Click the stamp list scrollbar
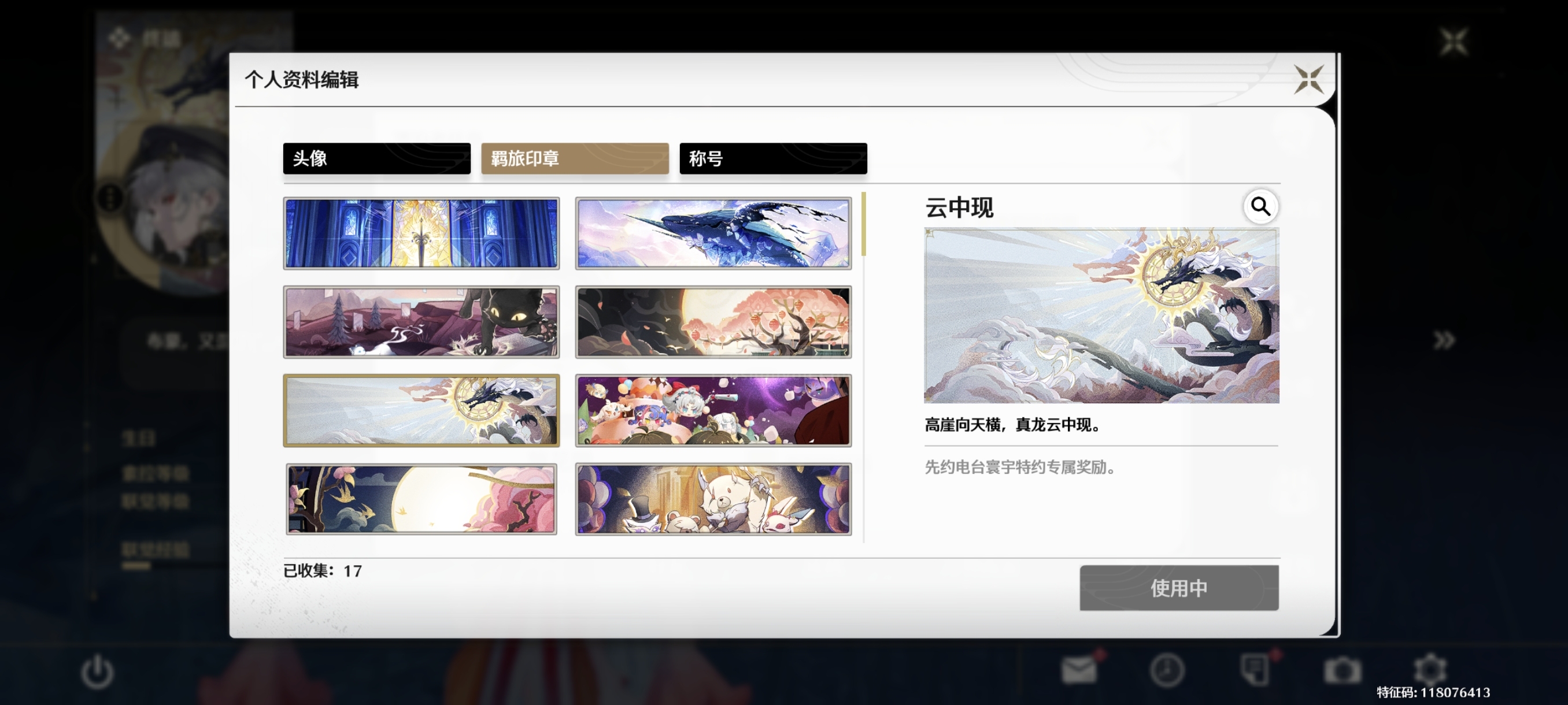The width and height of the screenshot is (1568, 705). point(863,225)
